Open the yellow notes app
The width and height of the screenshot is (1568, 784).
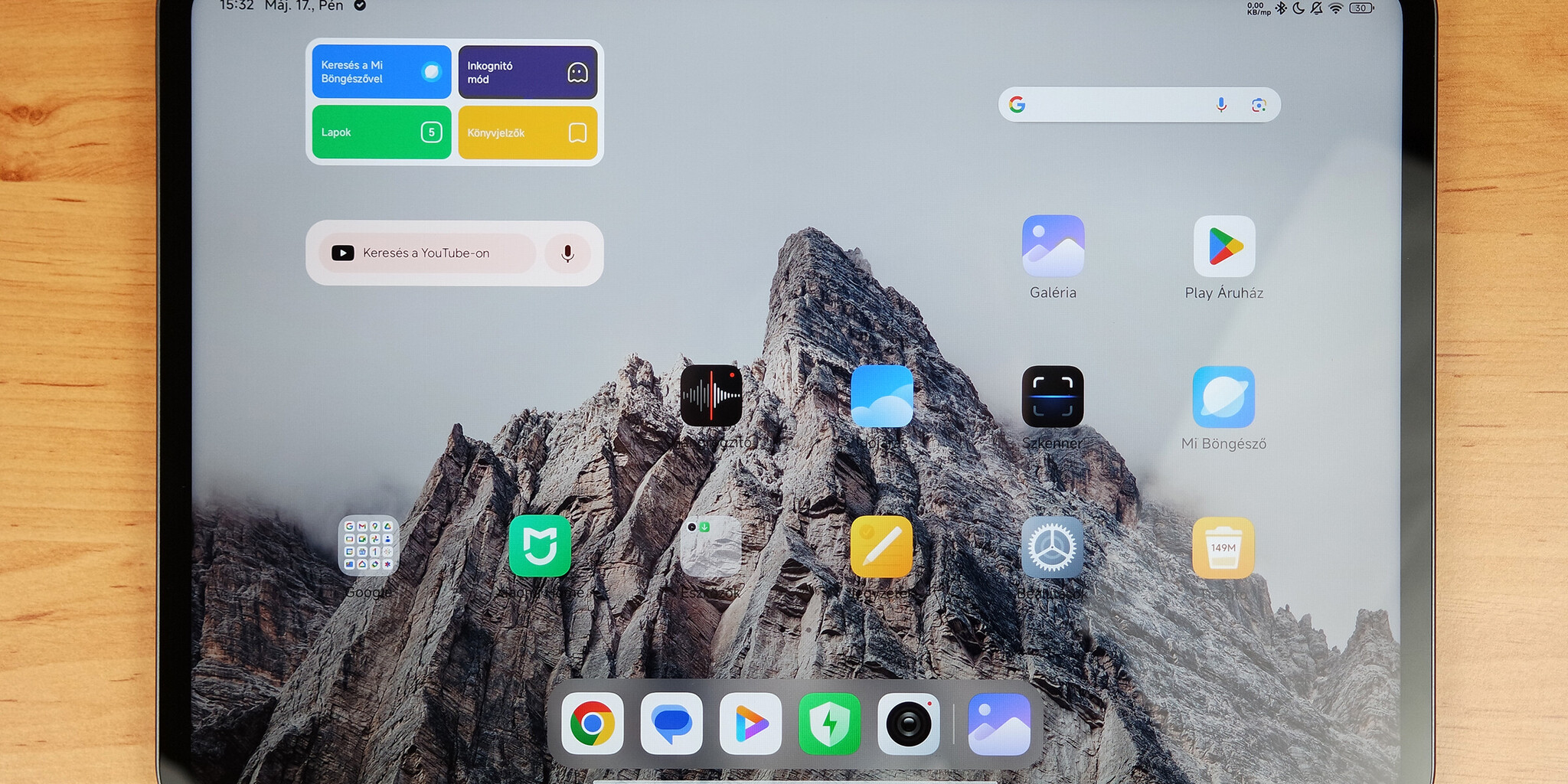click(x=882, y=546)
